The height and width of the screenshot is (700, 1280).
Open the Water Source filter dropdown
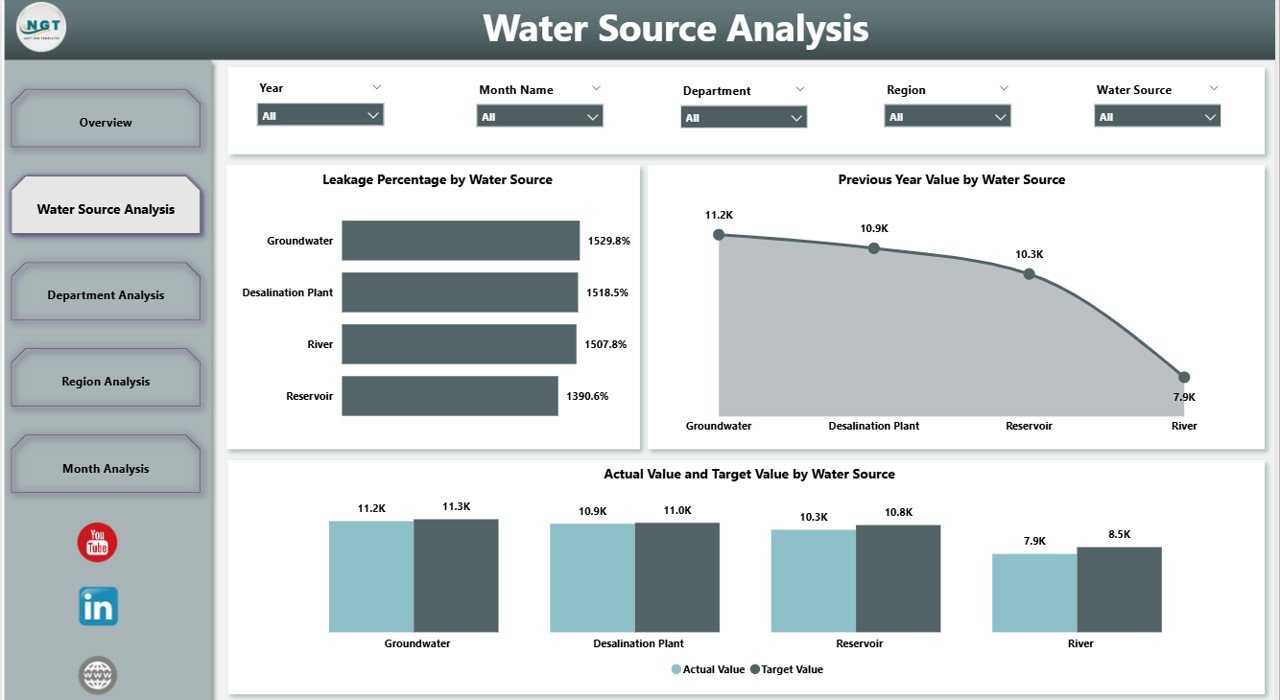tap(1157, 117)
